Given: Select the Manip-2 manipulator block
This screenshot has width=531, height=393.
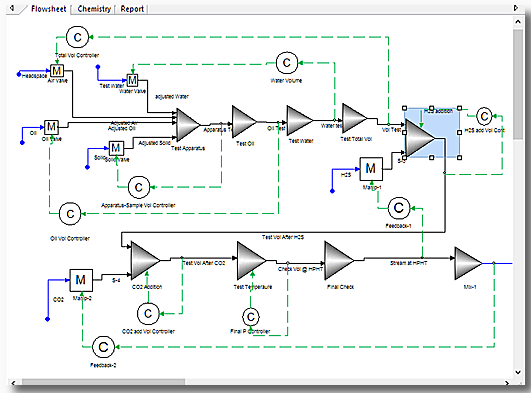Looking at the screenshot, I should click(81, 280).
